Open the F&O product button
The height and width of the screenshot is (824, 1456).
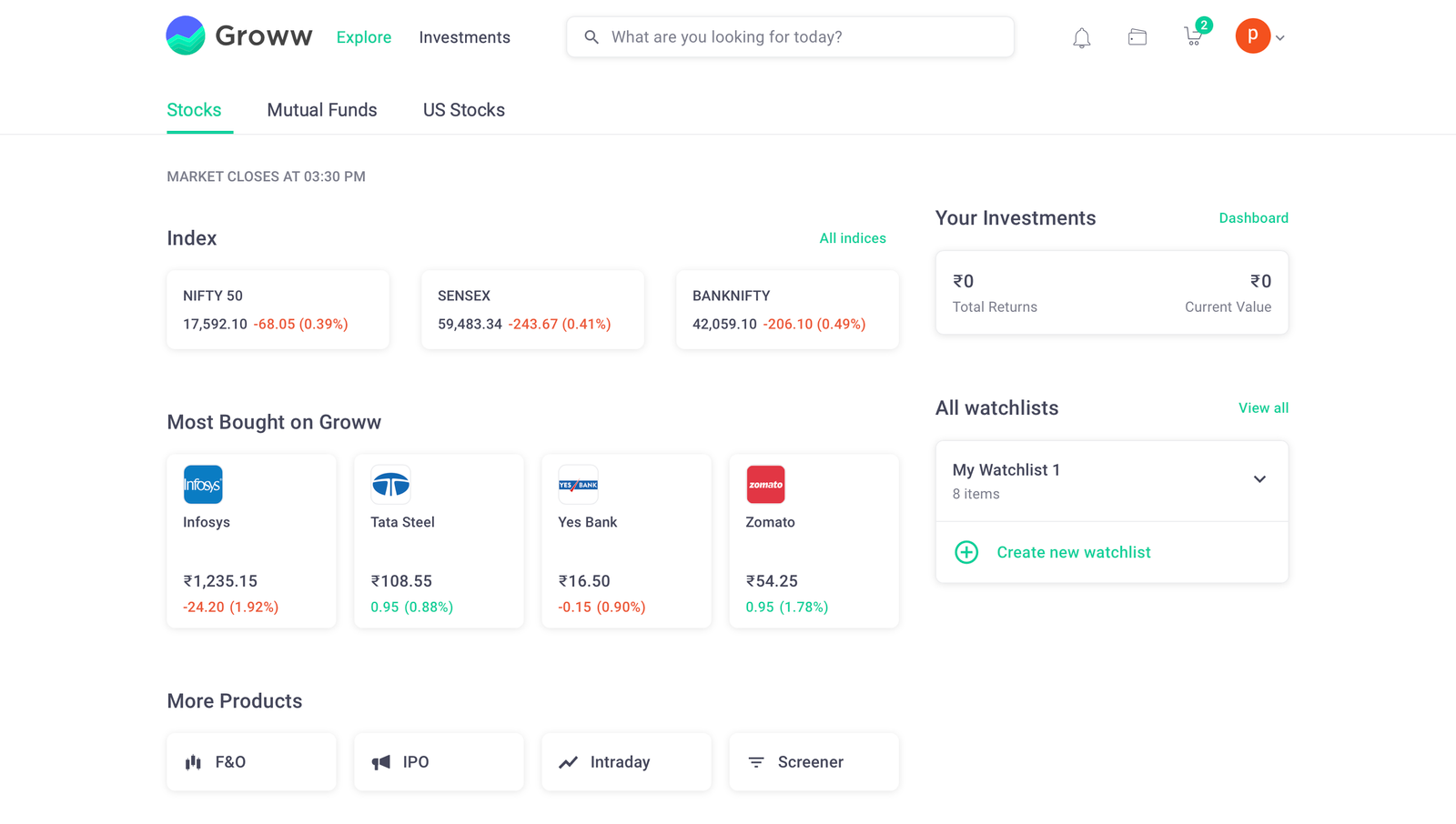(x=251, y=762)
